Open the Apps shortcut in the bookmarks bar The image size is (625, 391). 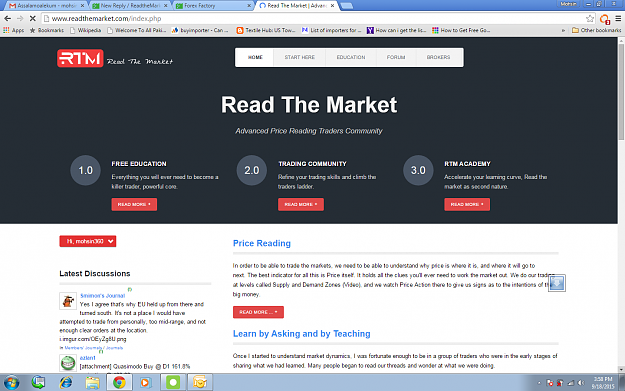pos(14,30)
